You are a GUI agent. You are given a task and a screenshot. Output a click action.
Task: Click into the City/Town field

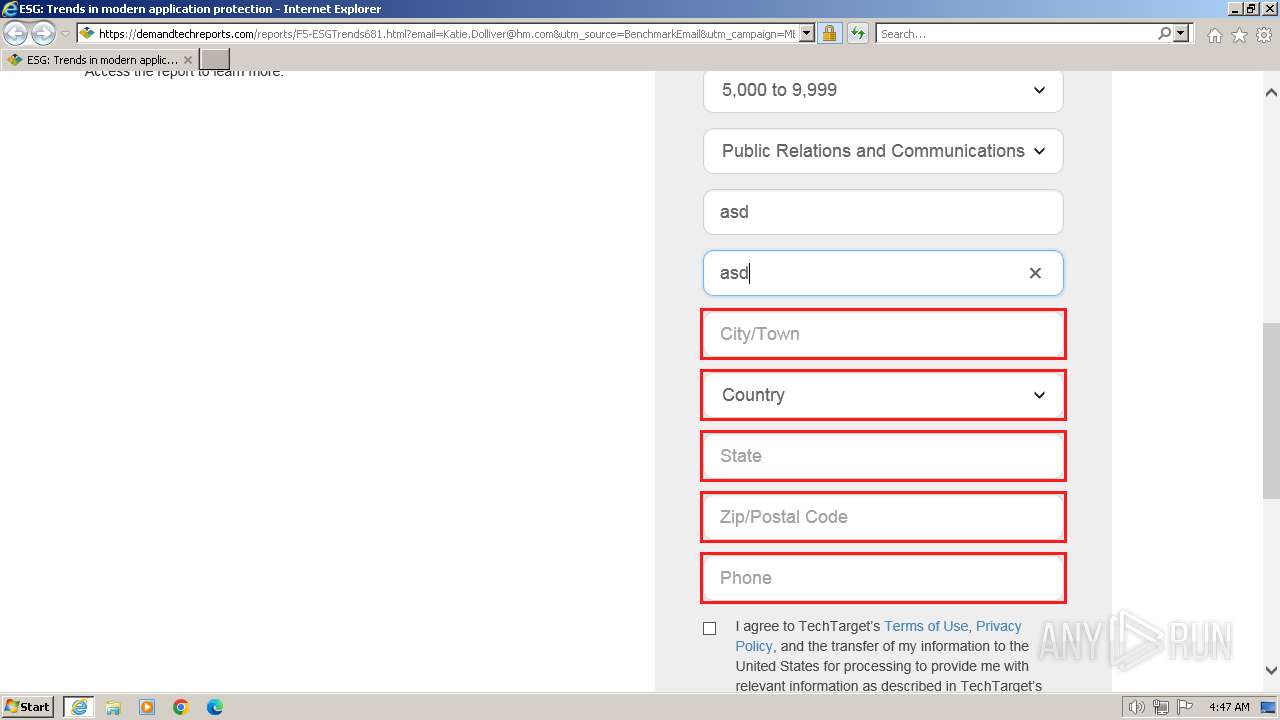[883, 334]
